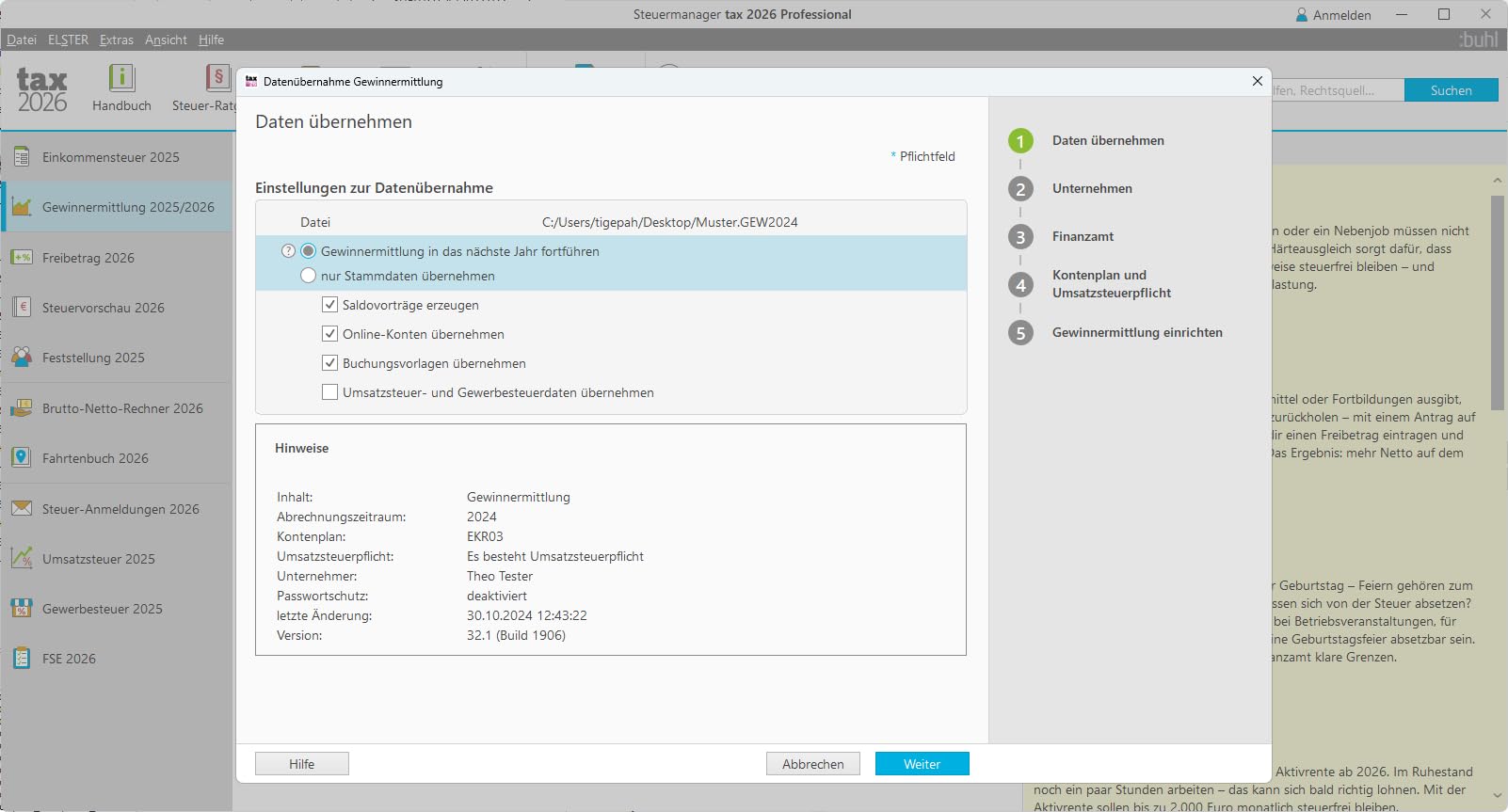Open the Extras menu

[x=117, y=40]
